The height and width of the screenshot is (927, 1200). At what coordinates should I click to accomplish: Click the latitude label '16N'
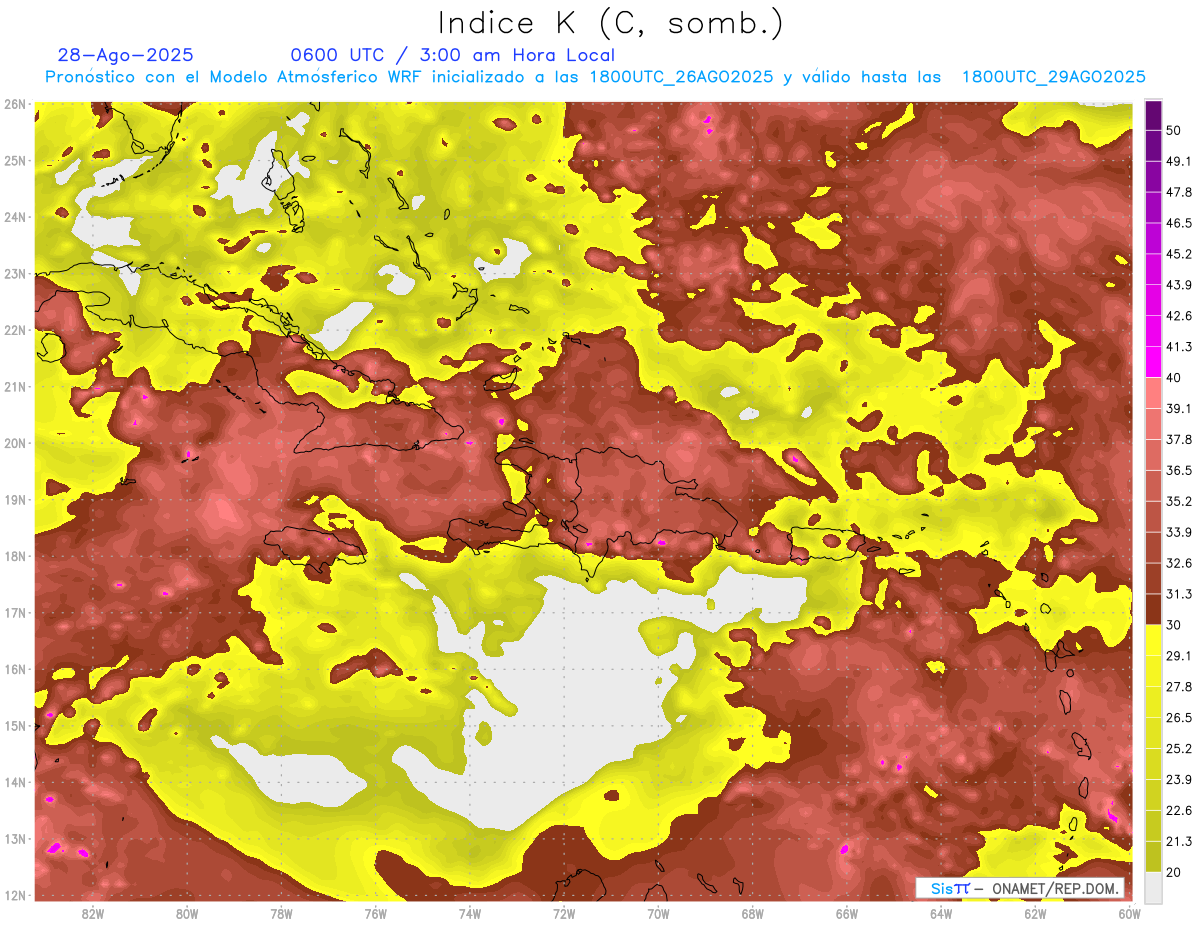pos(15,669)
